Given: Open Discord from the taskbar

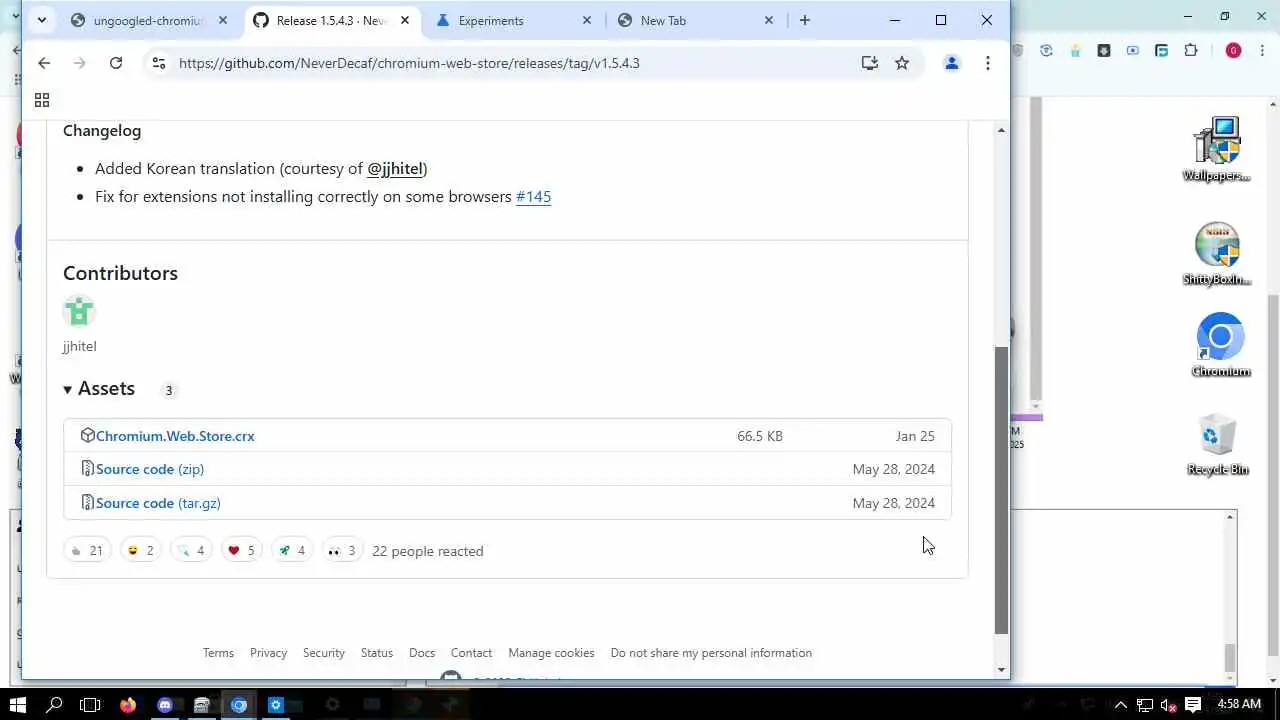Looking at the screenshot, I should [165, 705].
